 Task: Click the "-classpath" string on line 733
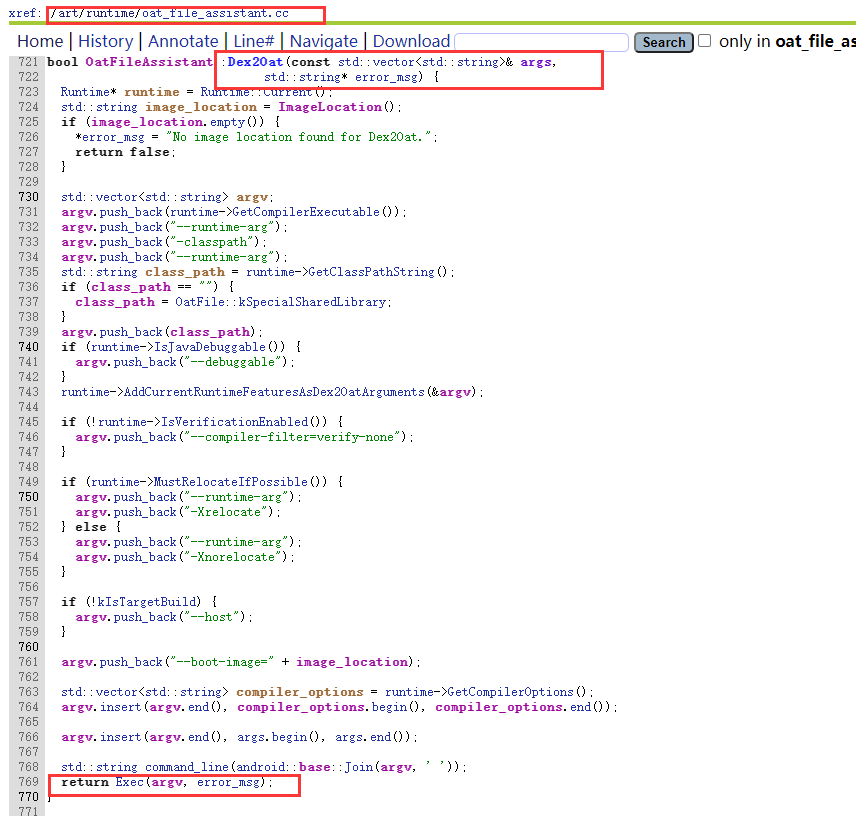(x=212, y=242)
